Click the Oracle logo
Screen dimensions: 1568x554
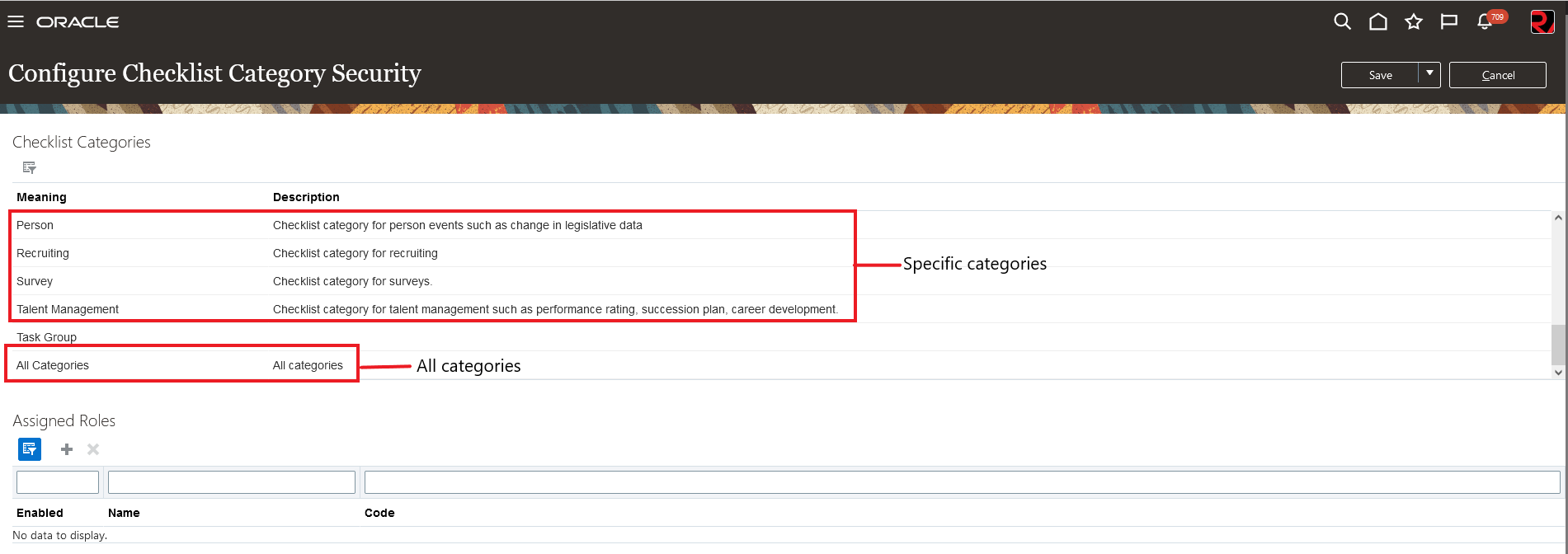pyautogui.click(x=78, y=22)
